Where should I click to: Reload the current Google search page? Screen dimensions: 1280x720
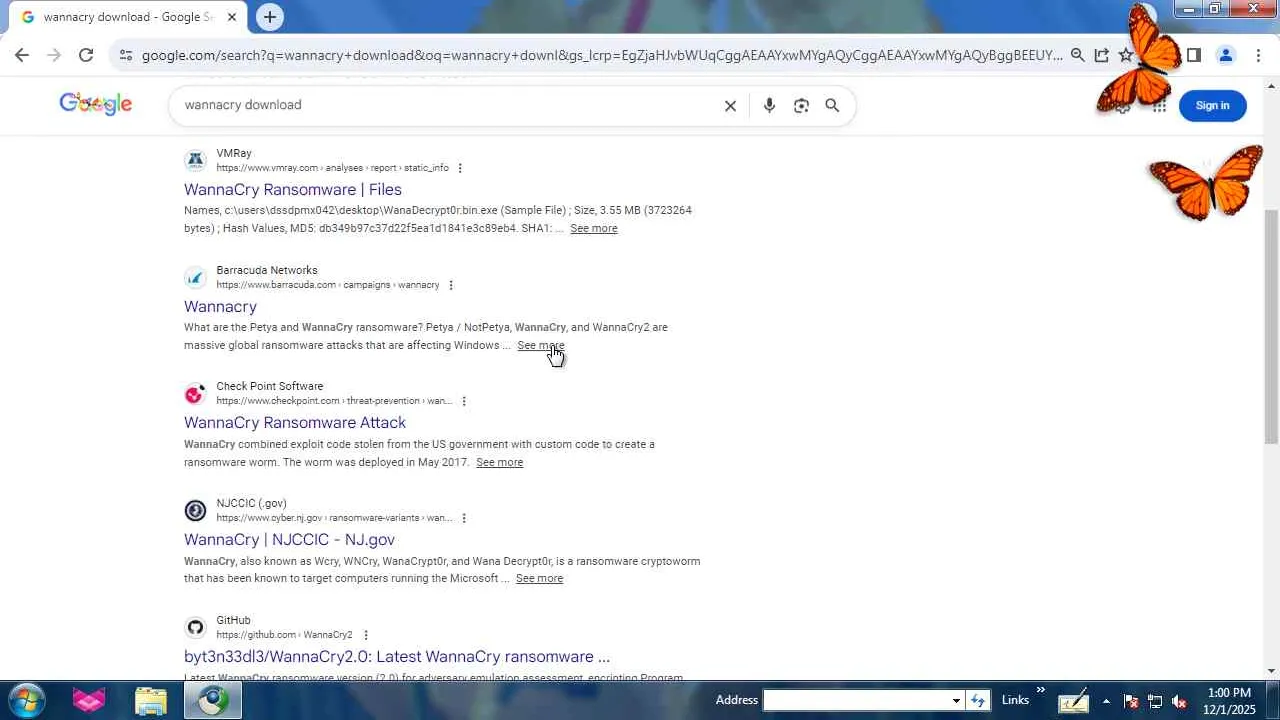click(86, 56)
